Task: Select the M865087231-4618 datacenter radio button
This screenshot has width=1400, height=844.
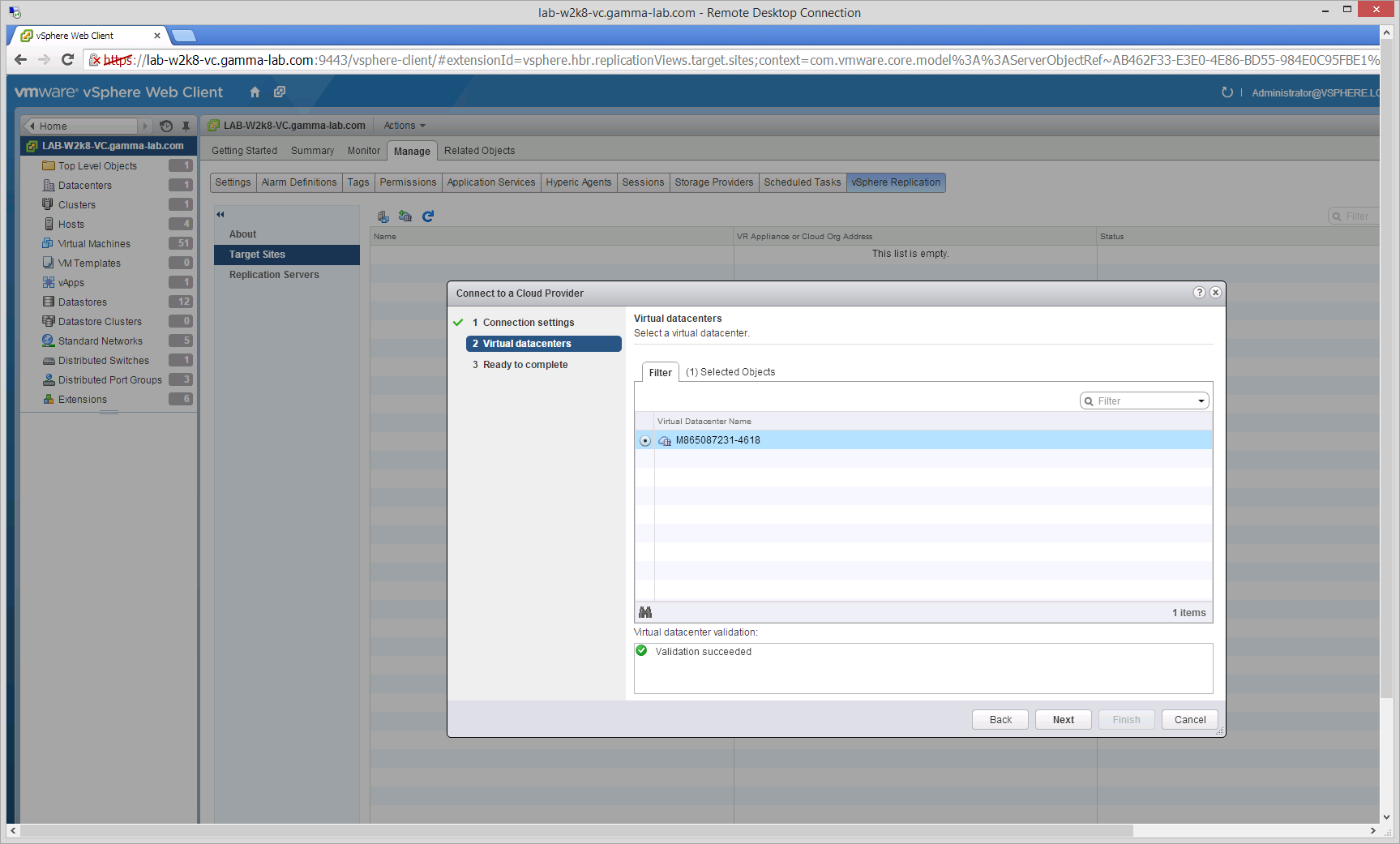Action: coord(645,441)
